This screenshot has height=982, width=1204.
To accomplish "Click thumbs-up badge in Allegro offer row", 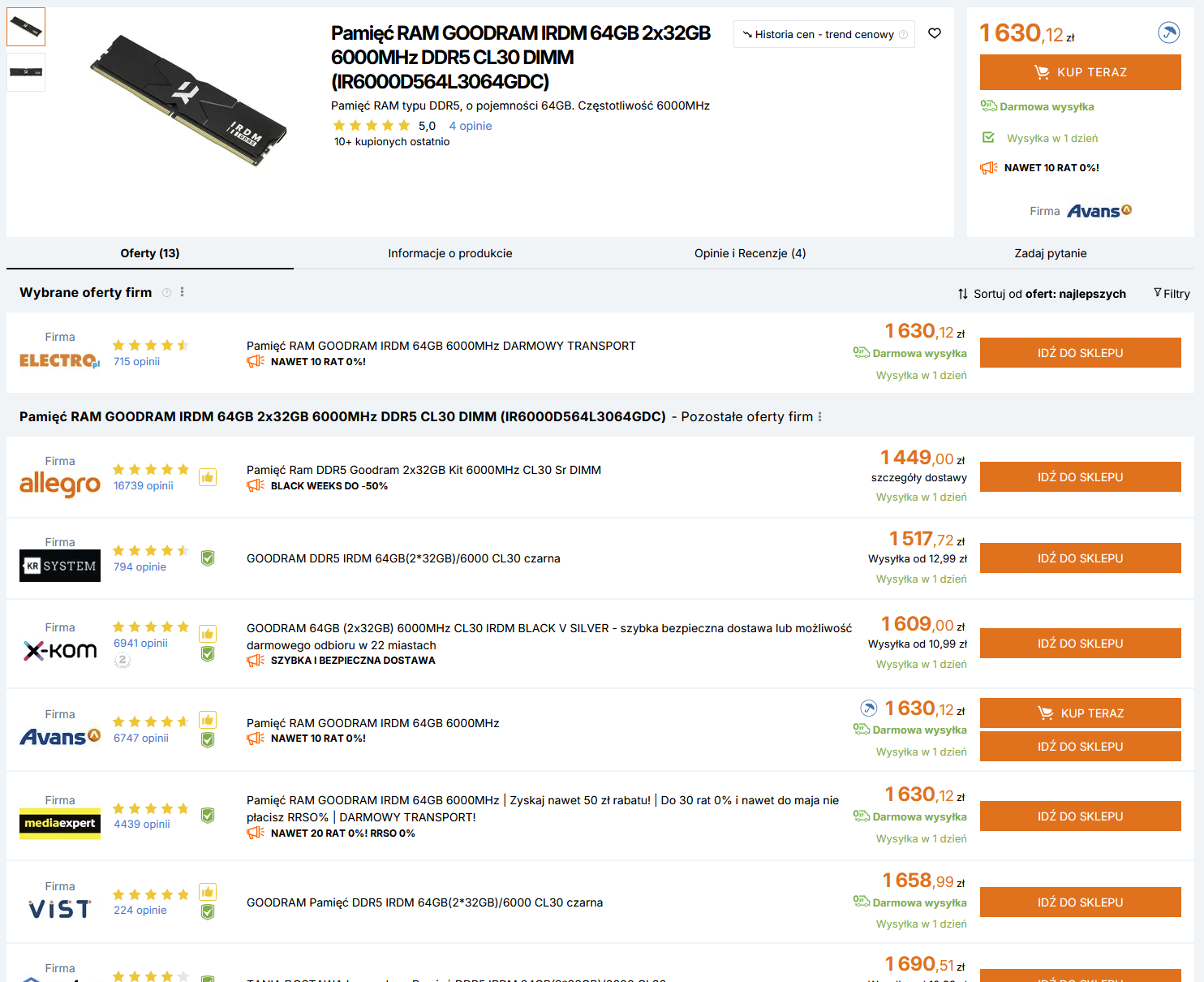I will pyautogui.click(x=208, y=477).
